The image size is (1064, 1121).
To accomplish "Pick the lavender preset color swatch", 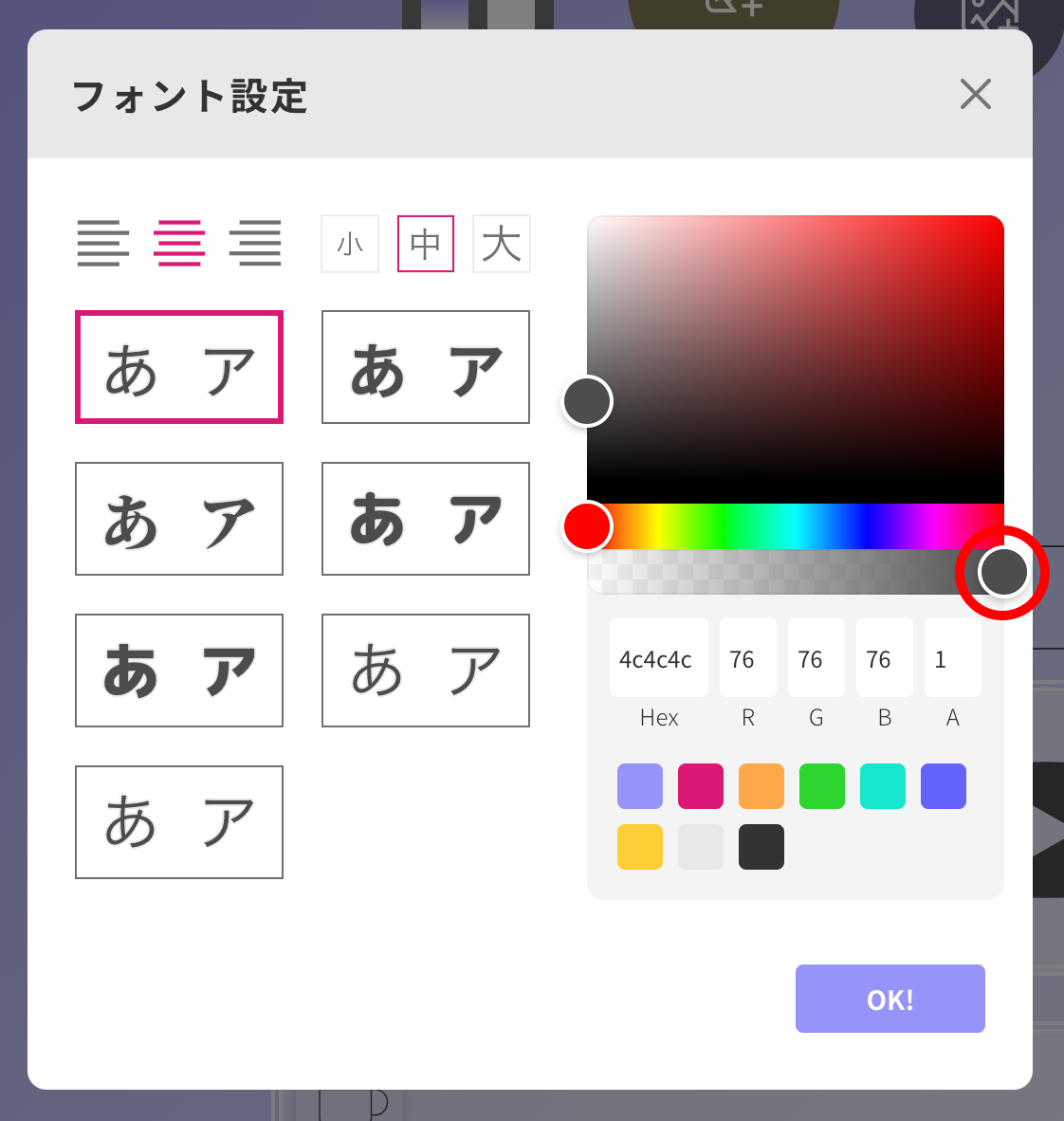I will (640, 786).
